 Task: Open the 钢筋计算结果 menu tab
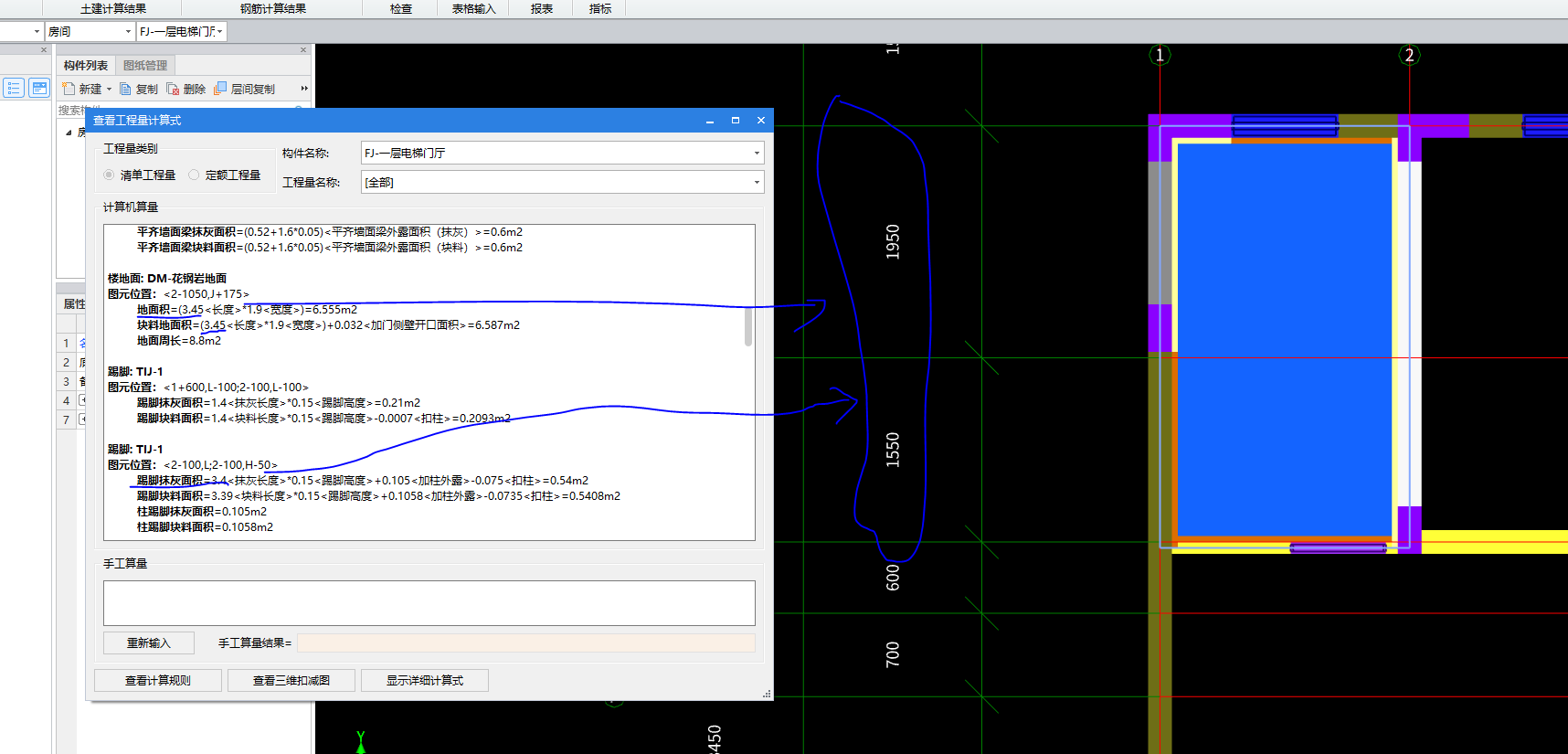pyautogui.click(x=272, y=9)
